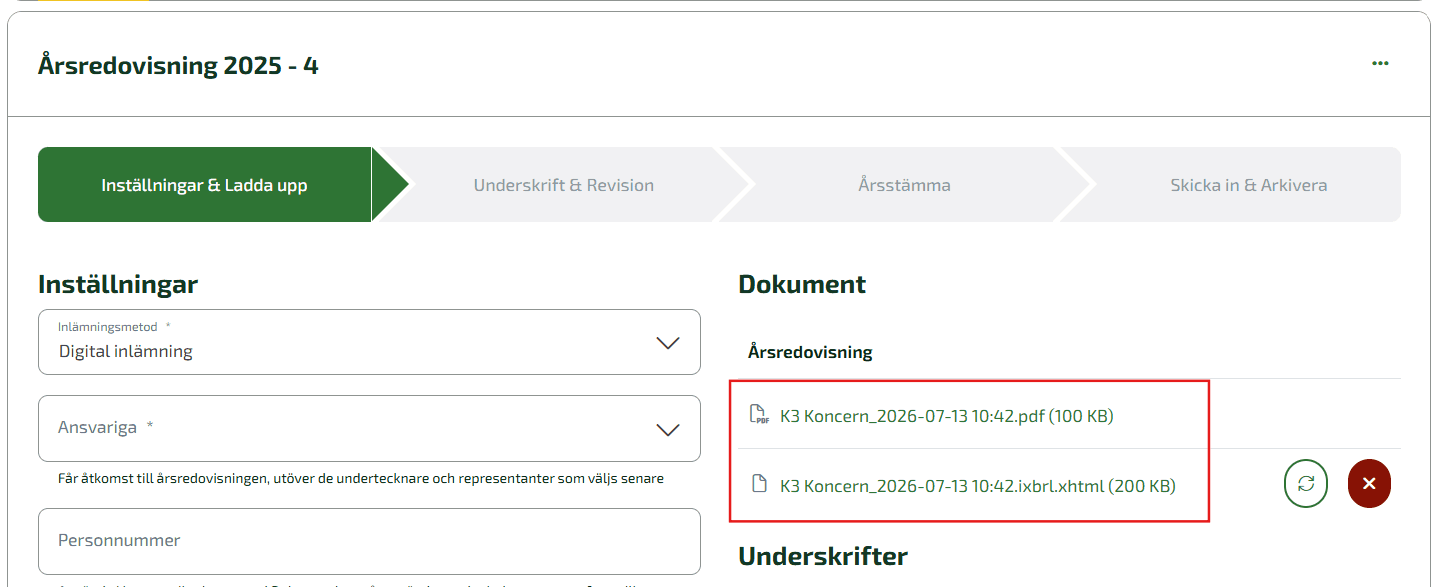Click the Årsredovisning 2025 - 4 heading
The width and height of the screenshot is (1432, 587).
[x=178, y=66]
